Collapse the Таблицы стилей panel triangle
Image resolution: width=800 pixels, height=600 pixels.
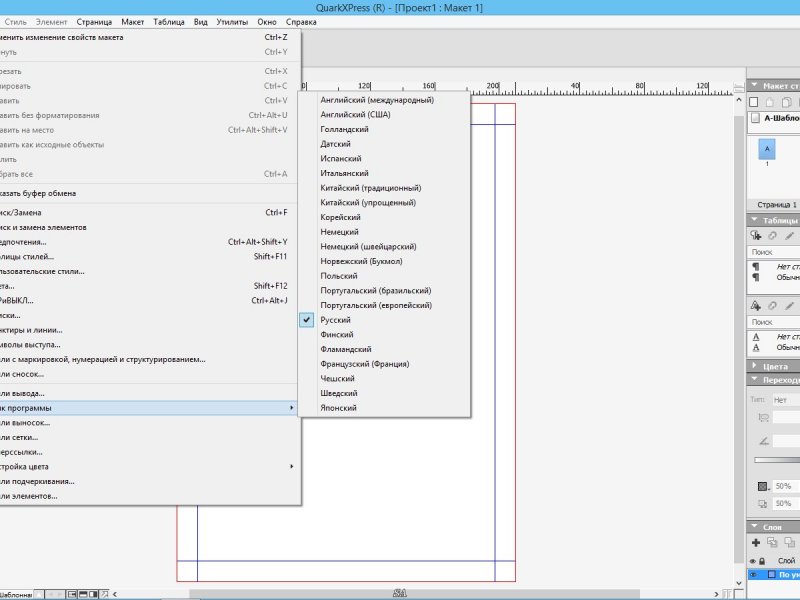pyautogui.click(x=754, y=219)
